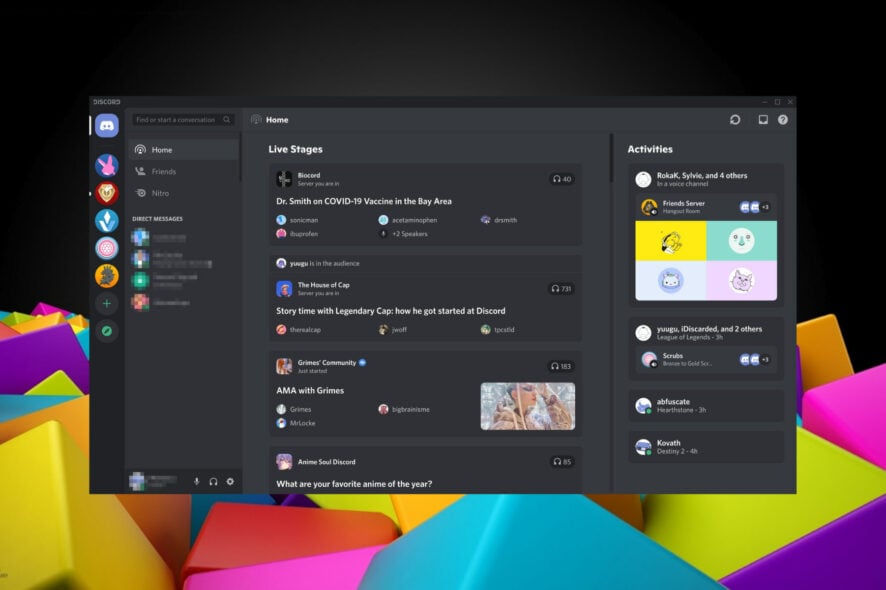Screen dimensions: 886x590
Task: Open the orange dragon server icon
Action: click(x=107, y=276)
